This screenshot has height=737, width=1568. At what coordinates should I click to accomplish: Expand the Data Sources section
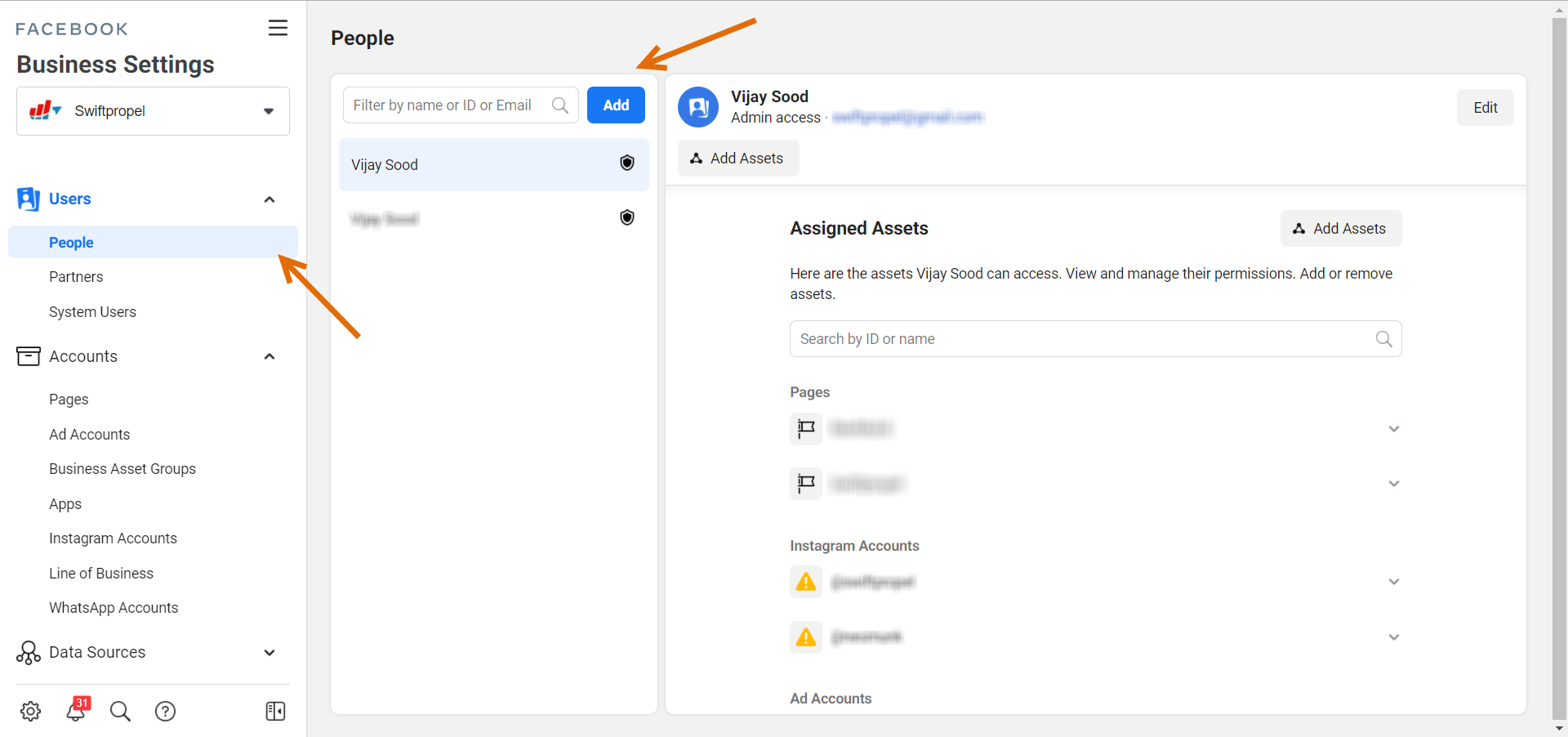pyautogui.click(x=269, y=652)
